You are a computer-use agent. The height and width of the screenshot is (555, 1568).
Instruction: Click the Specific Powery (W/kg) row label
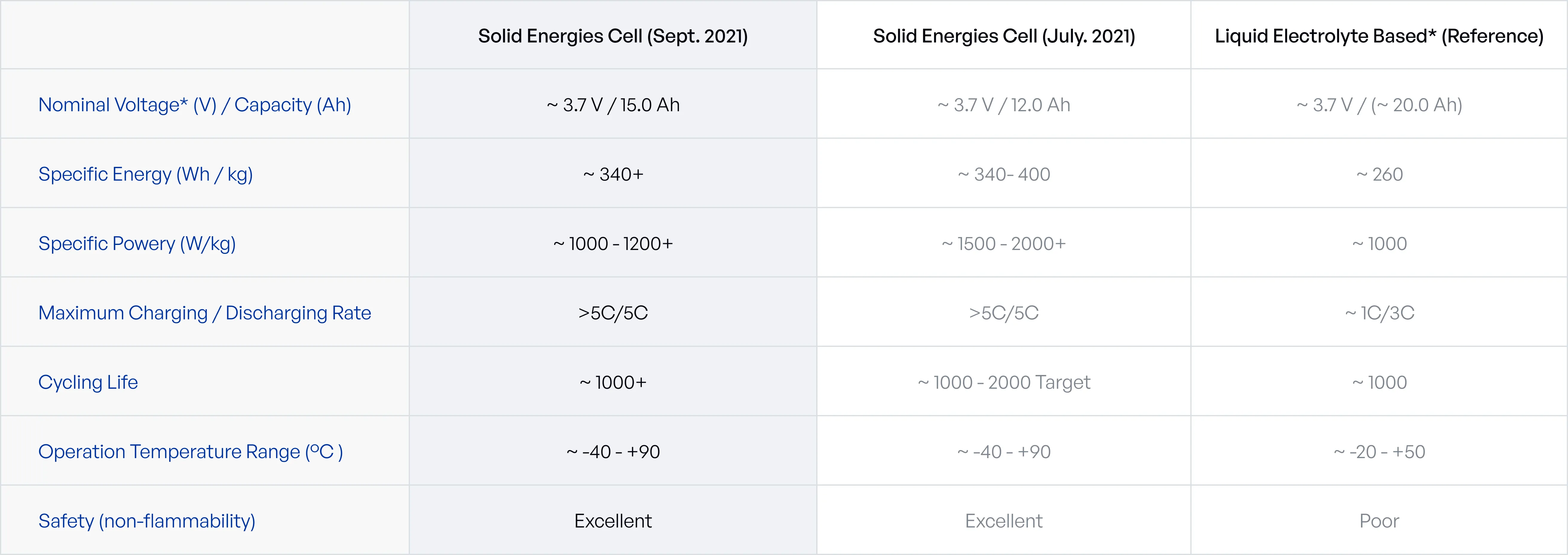pos(137,244)
